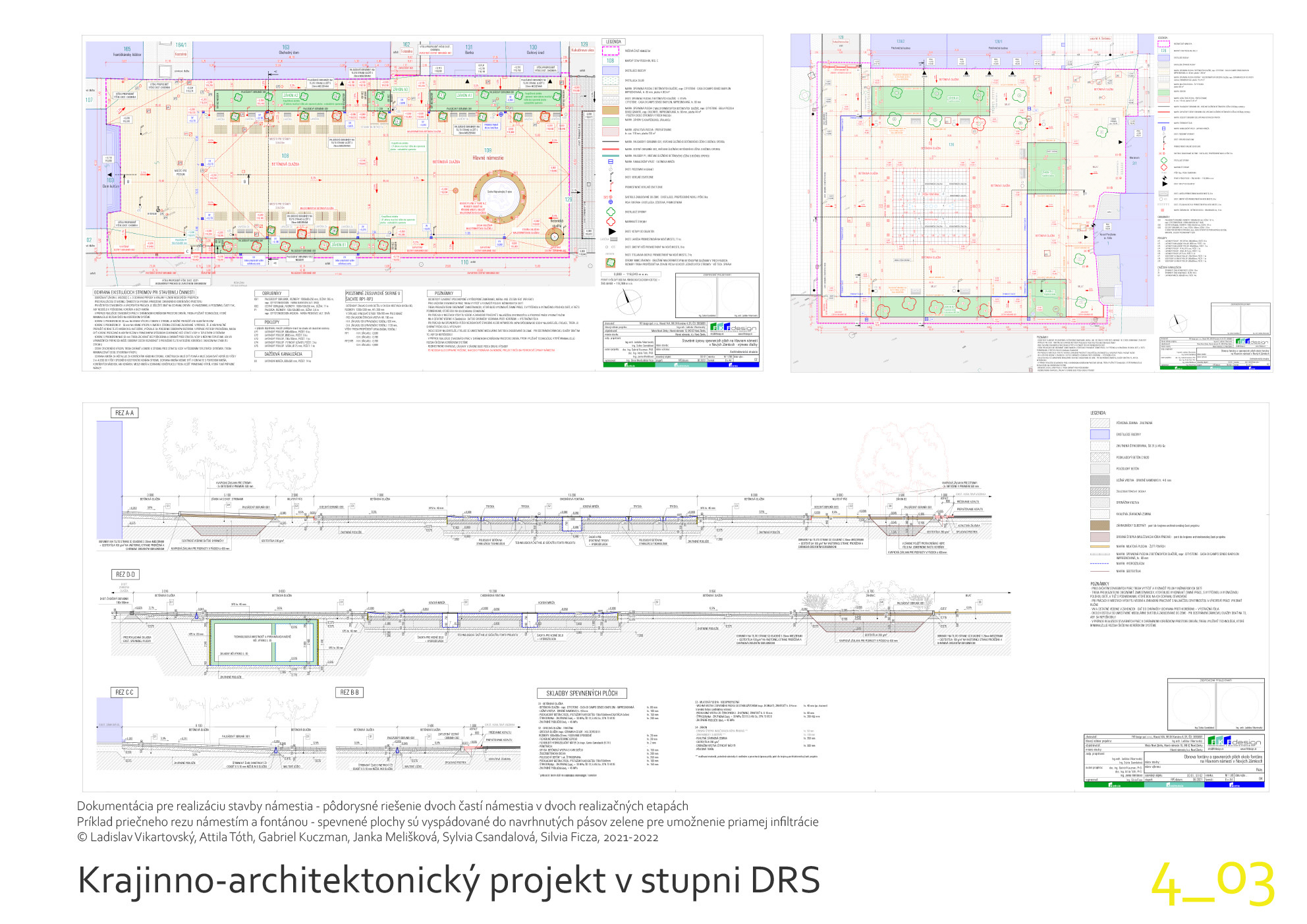Select the REZ C-C section label
Viewport: 1307px width, 924px height.
click(124, 692)
